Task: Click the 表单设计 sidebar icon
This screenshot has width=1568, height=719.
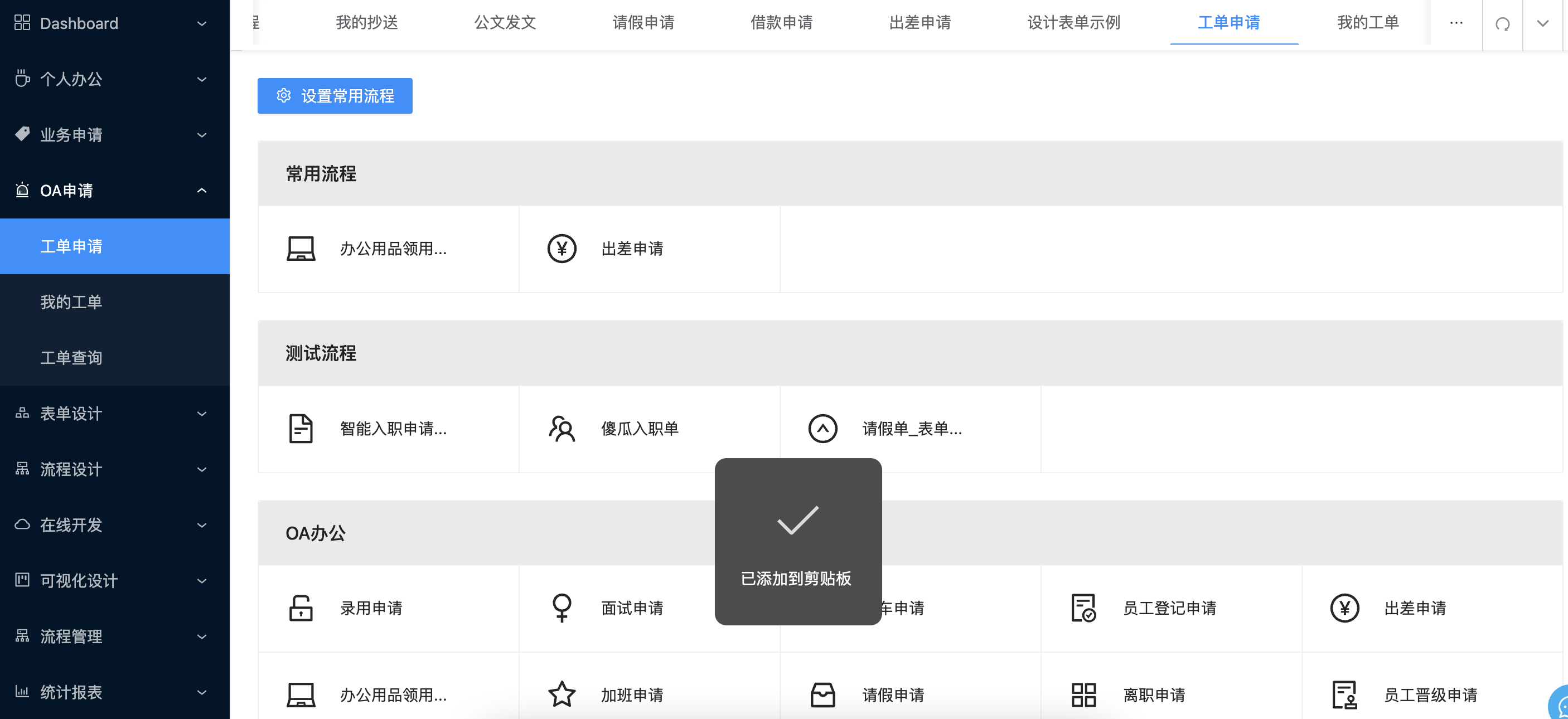Action: click(22, 414)
